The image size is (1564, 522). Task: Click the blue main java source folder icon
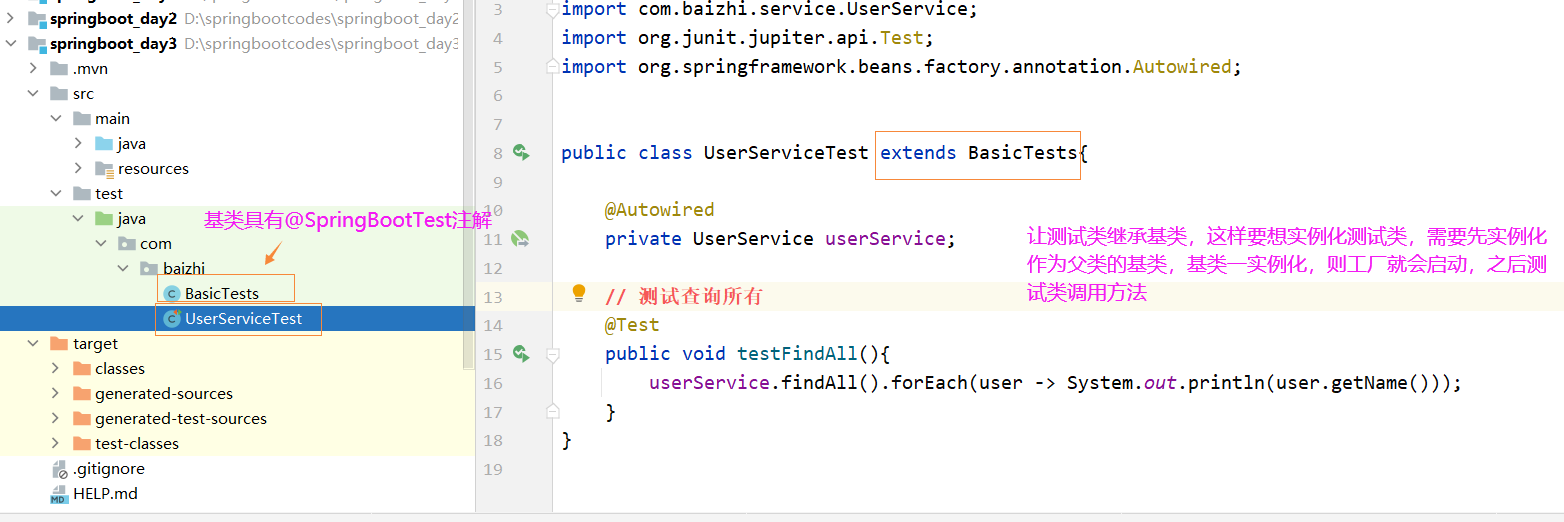(x=104, y=143)
